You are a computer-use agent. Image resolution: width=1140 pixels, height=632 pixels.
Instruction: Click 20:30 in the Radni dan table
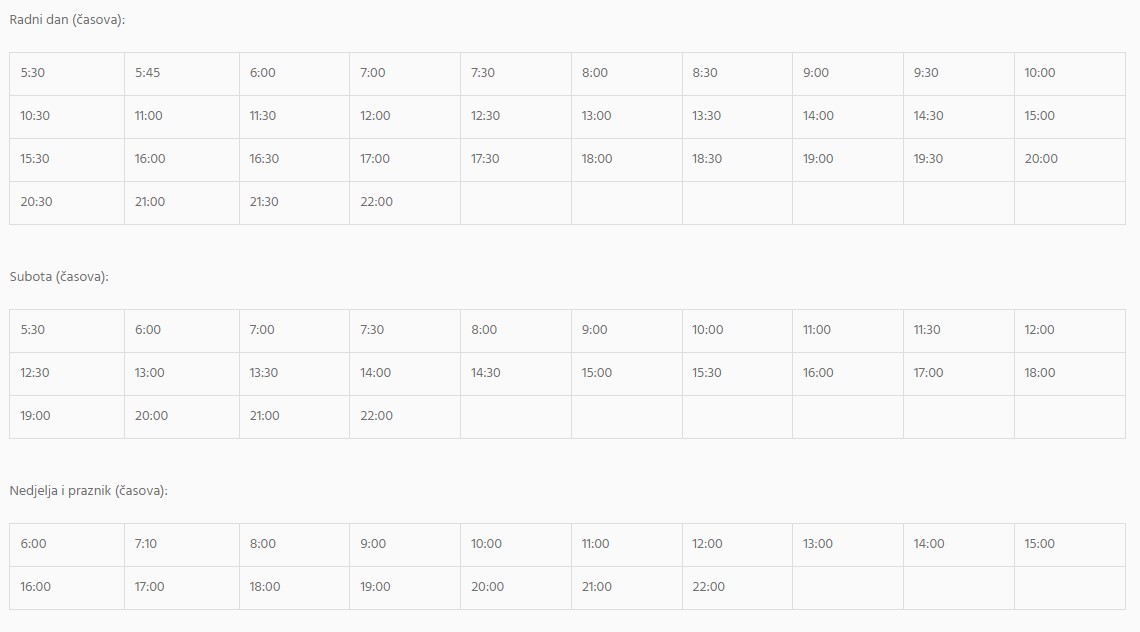pyautogui.click(x=36, y=202)
